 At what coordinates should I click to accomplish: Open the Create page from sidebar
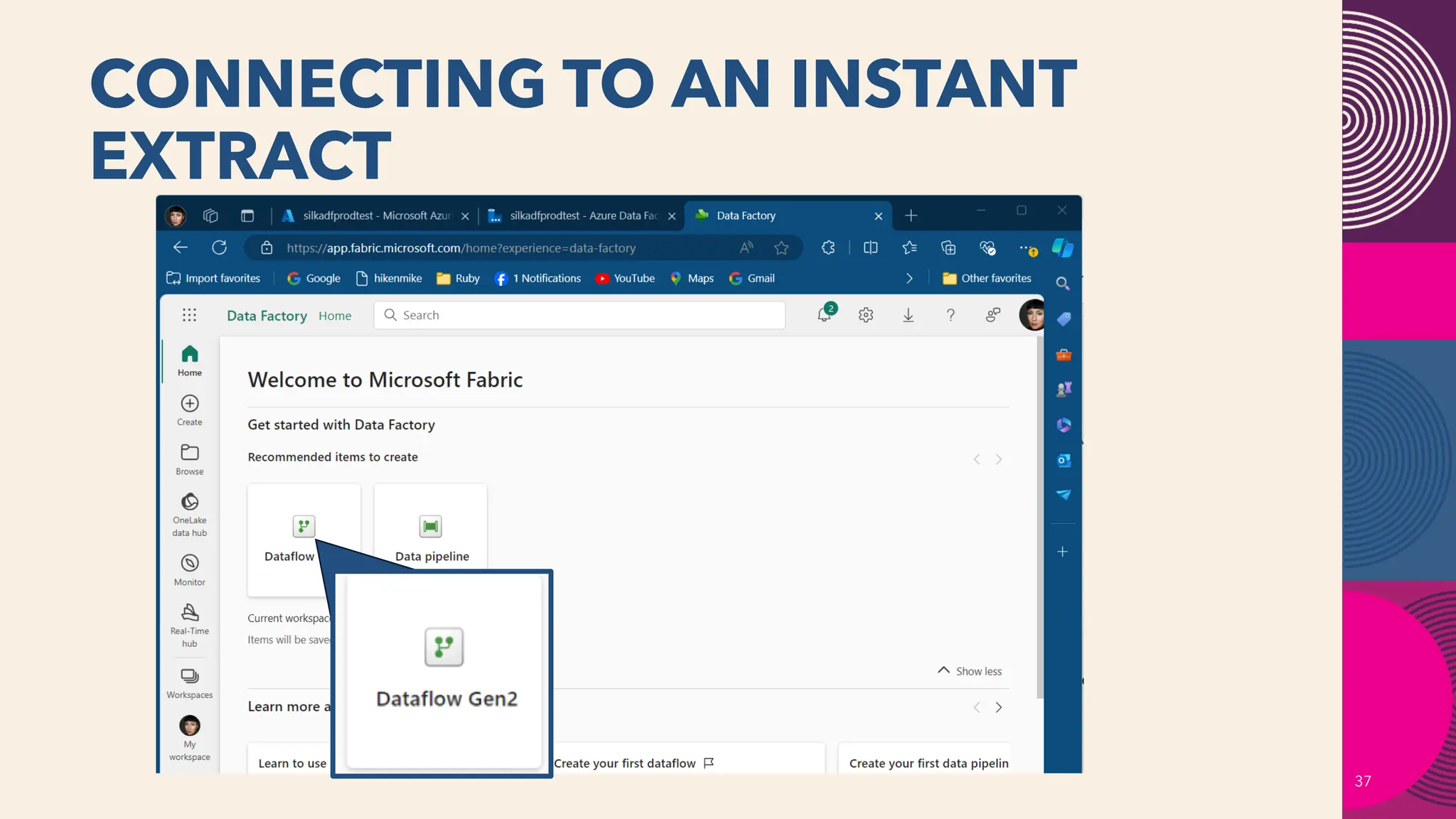(190, 410)
